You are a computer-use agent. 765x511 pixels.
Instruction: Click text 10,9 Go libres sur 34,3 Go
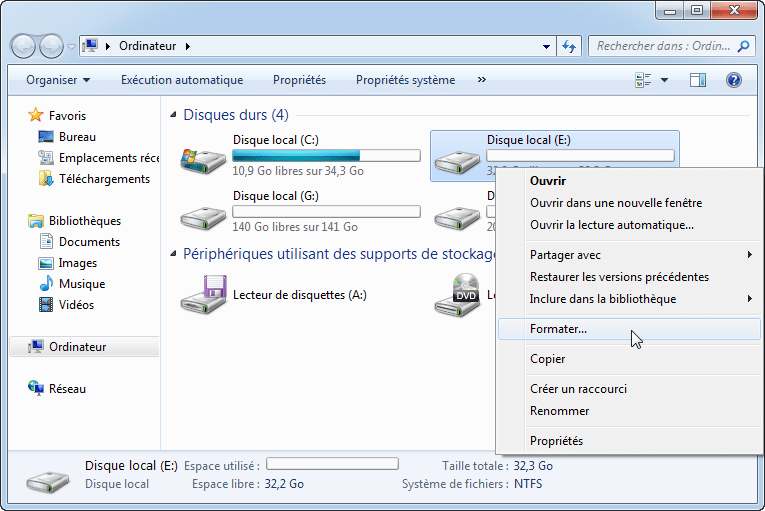click(x=298, y=171)
